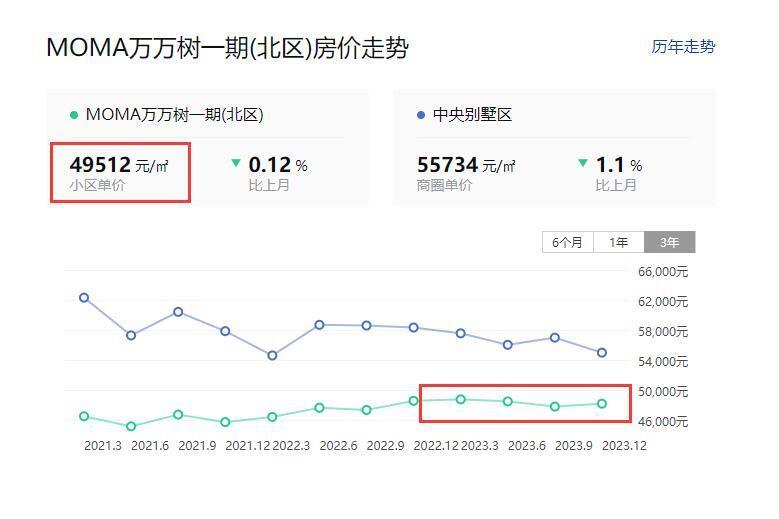
Task: Switch chart range to 1年
Action: point(619,242)
